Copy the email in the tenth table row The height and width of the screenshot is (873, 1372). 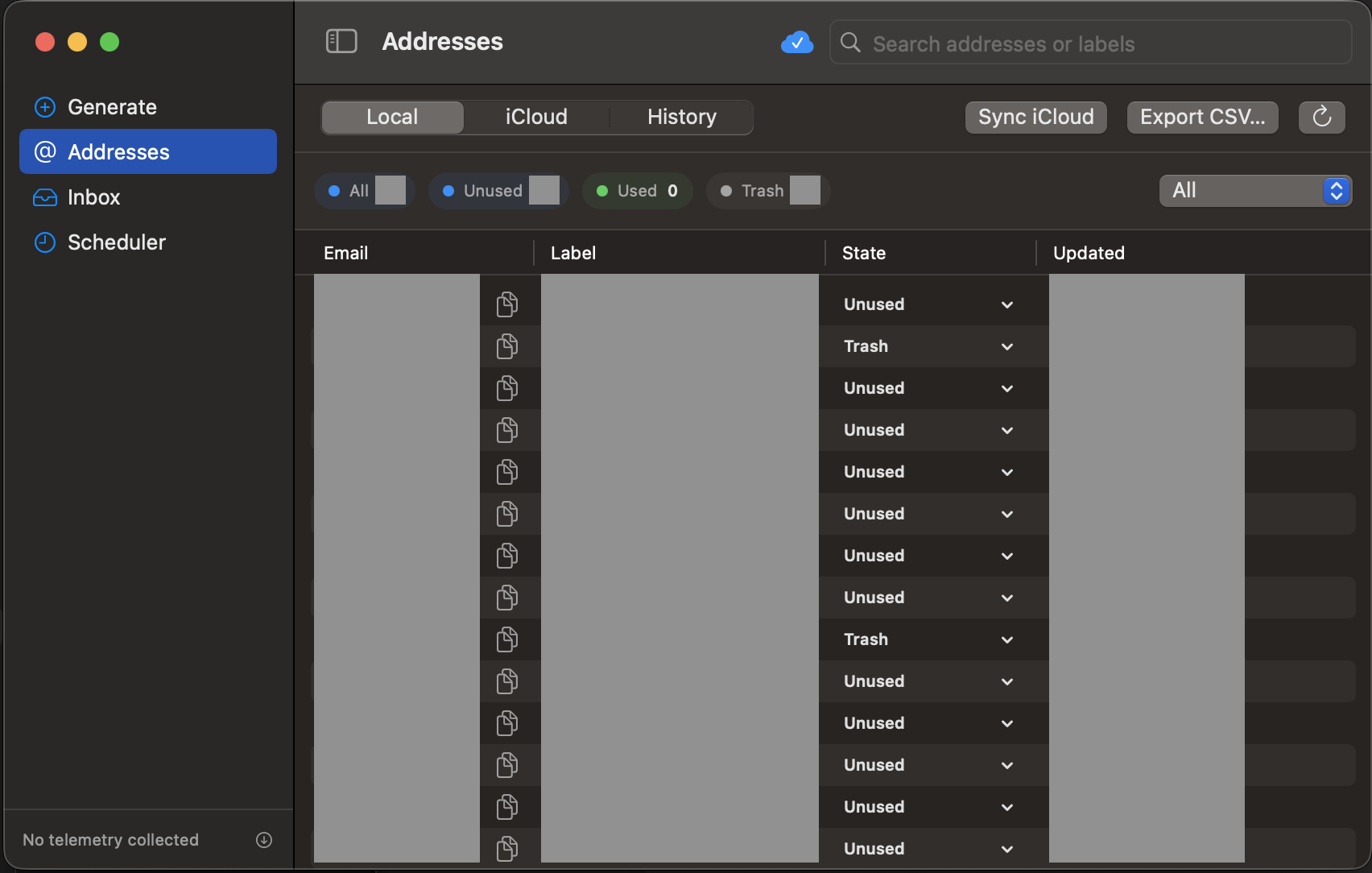click(x=507, y=681)
